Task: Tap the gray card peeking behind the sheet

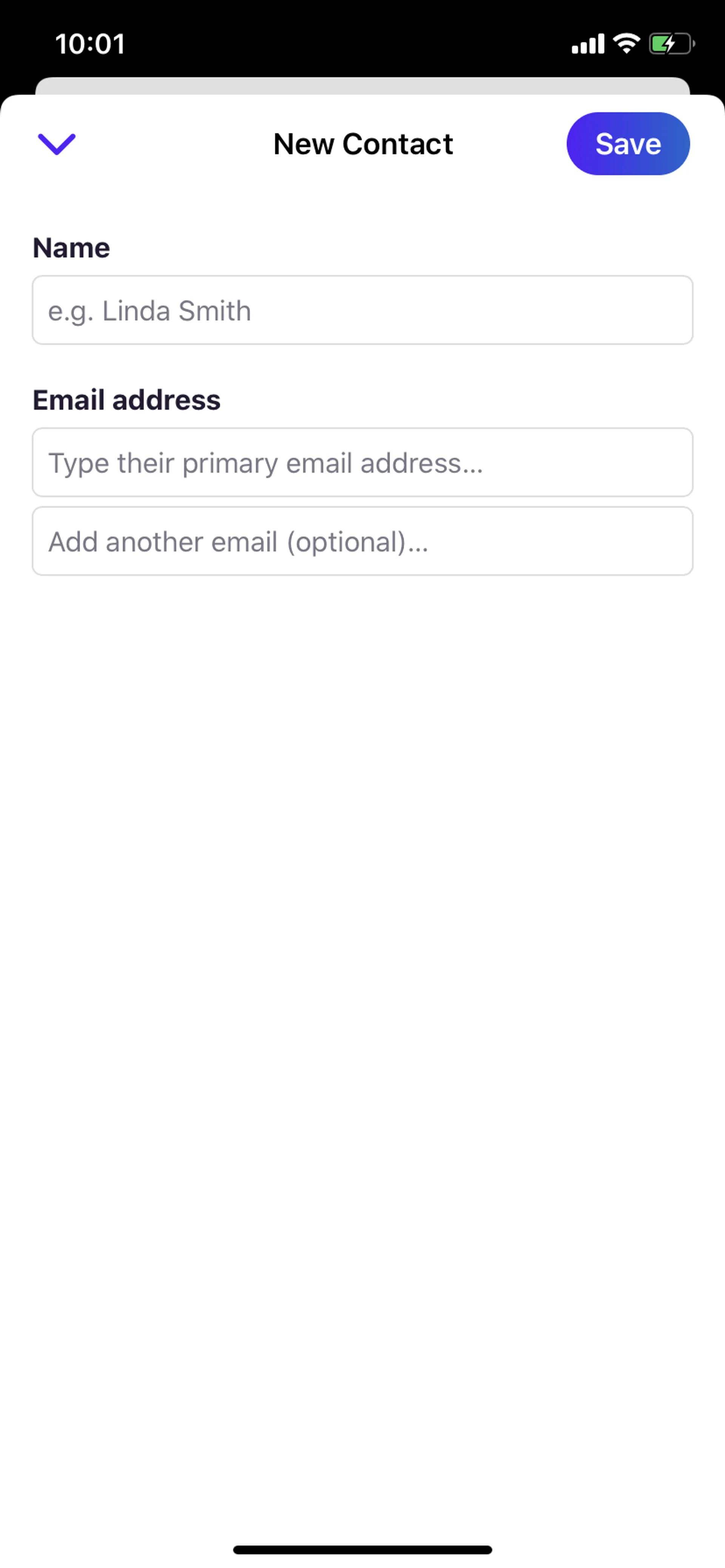Action: point(362,85)
